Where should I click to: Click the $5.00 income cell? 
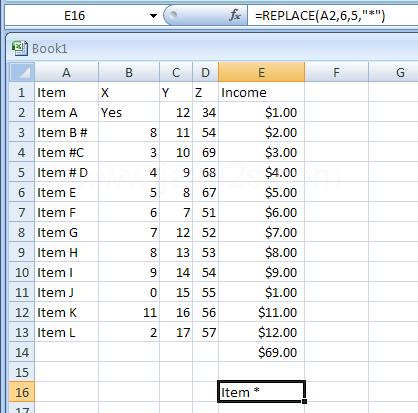click(x=262, y=192)
